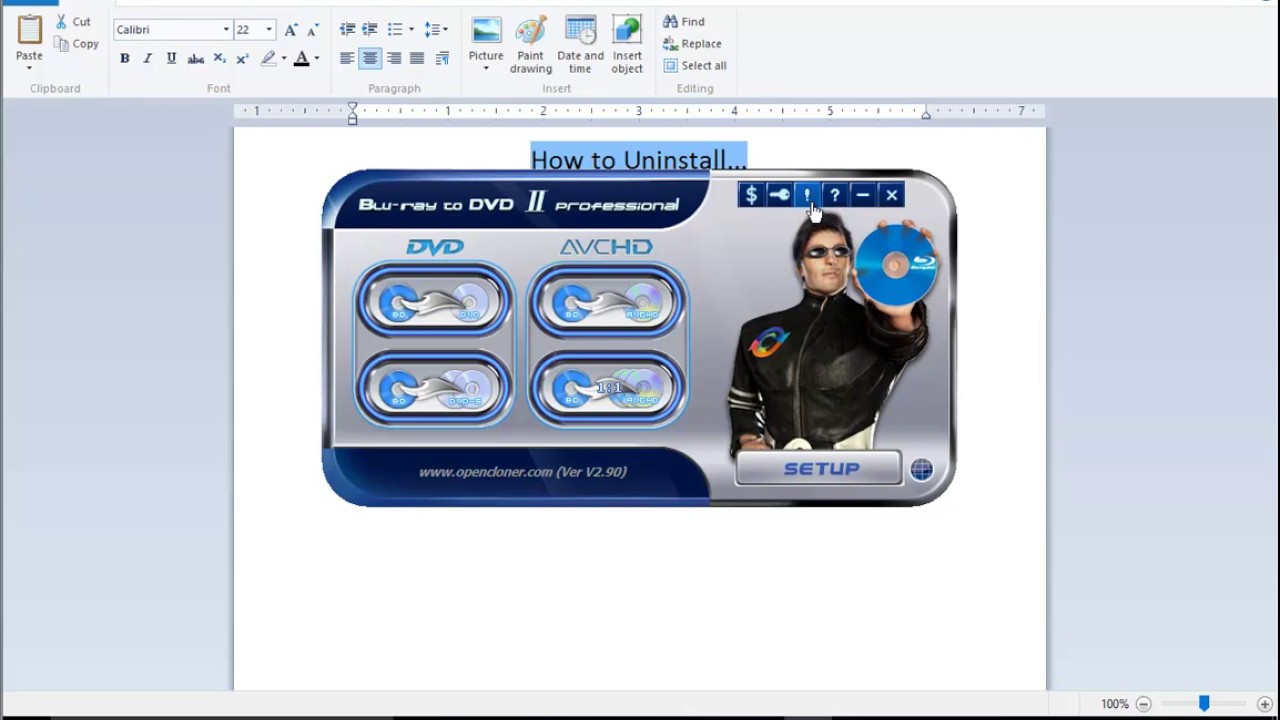The width and height of the screenshot is (1280, 720).
Task: Center align the text
Action: point(370,59)
